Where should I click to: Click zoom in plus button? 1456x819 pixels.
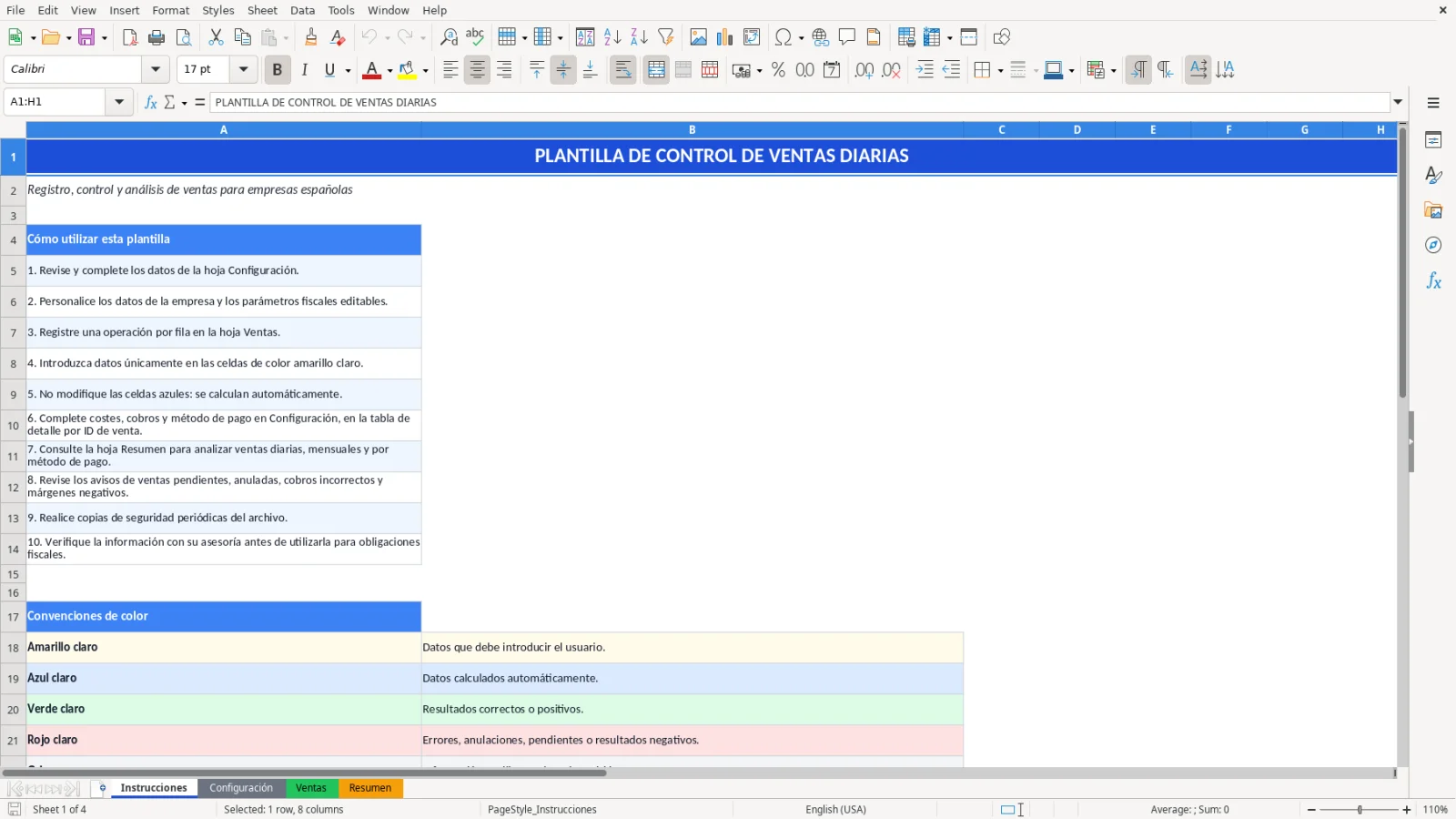pyautogui.click(x=1407, y=810)
